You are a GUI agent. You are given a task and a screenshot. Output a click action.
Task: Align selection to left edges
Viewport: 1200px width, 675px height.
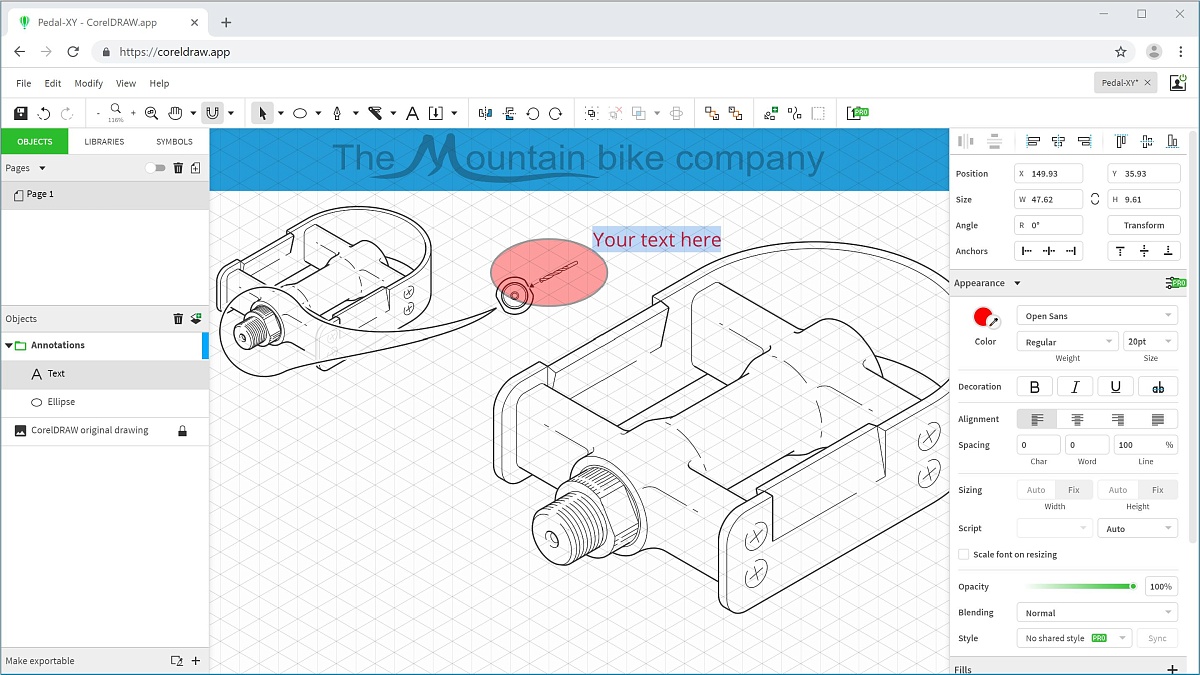coord(1033,142)
